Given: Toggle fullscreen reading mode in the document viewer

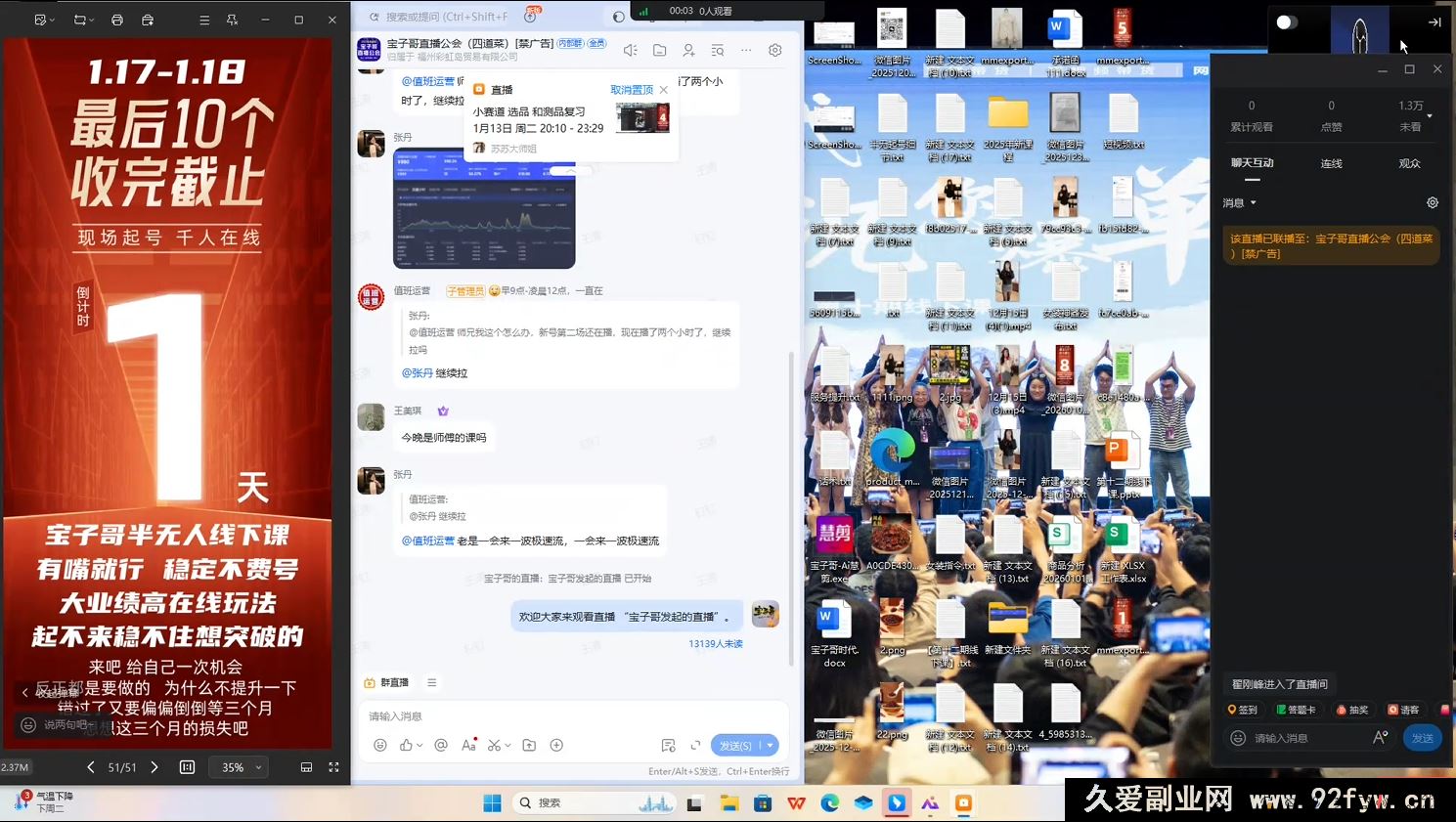Looking at the screenshot, I should (333, 767).
